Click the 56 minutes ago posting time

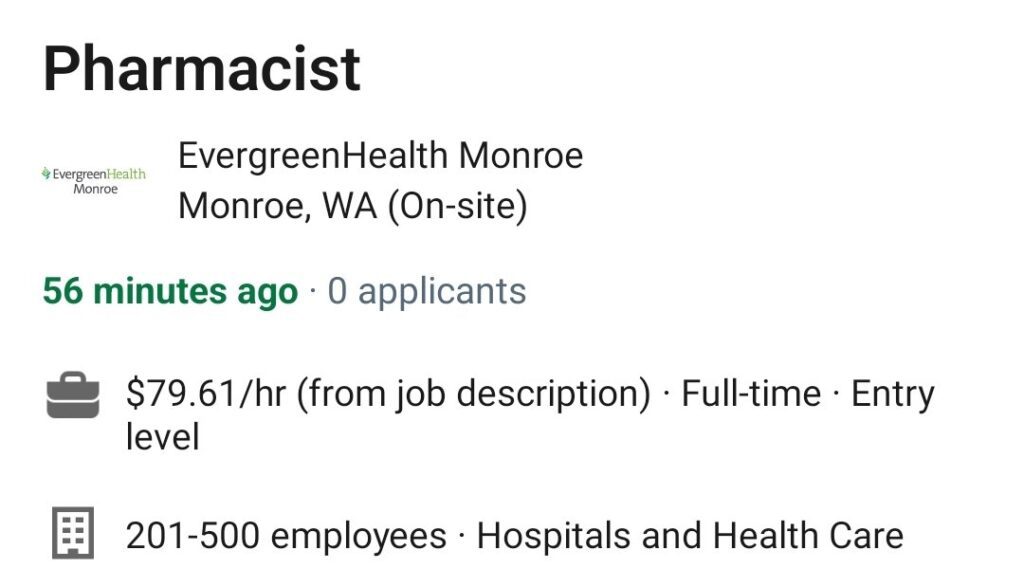[x=170, y=291]
